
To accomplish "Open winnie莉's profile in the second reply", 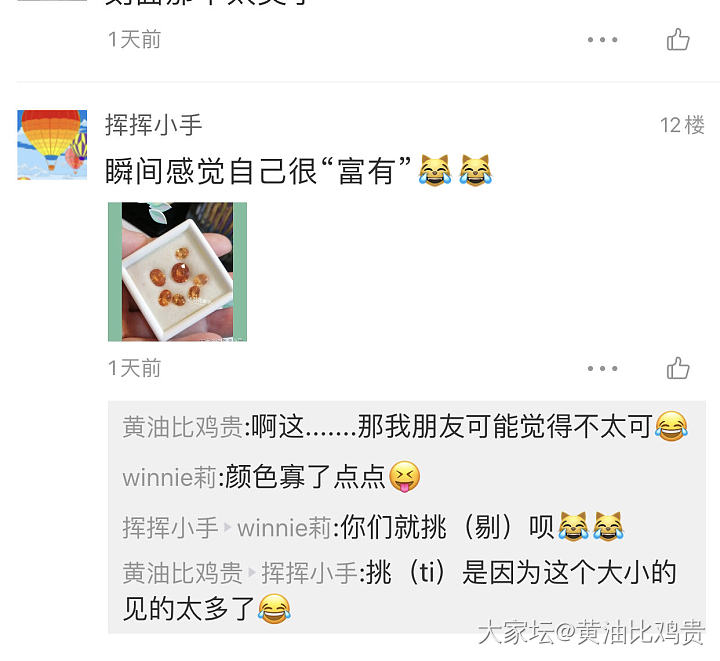I will 169,476.
